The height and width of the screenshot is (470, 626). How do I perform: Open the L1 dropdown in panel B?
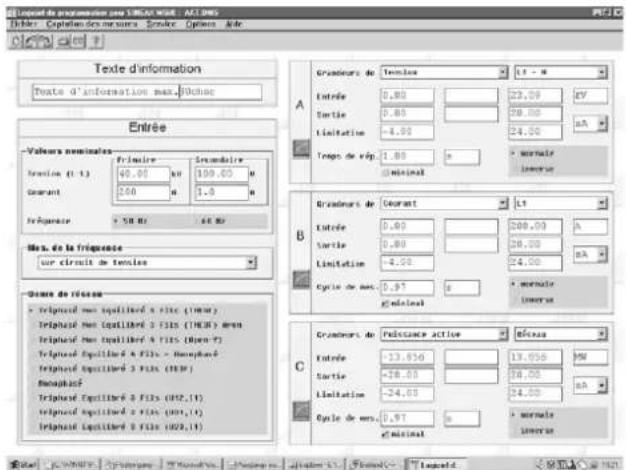click(x=561, y=204)
